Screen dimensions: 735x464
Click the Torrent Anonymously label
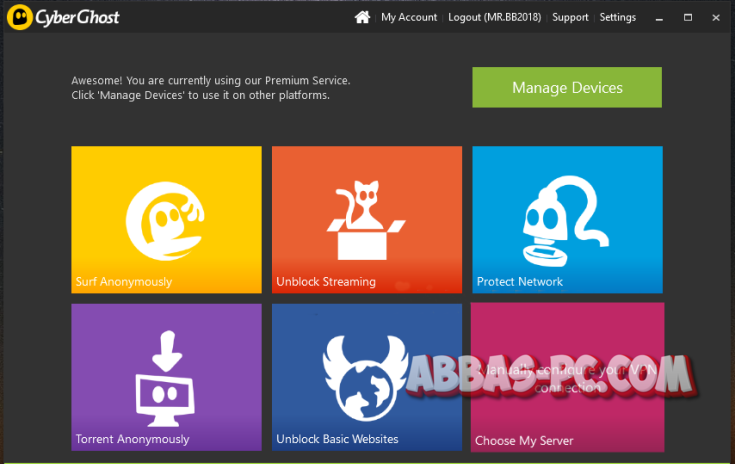click(133, 439)
